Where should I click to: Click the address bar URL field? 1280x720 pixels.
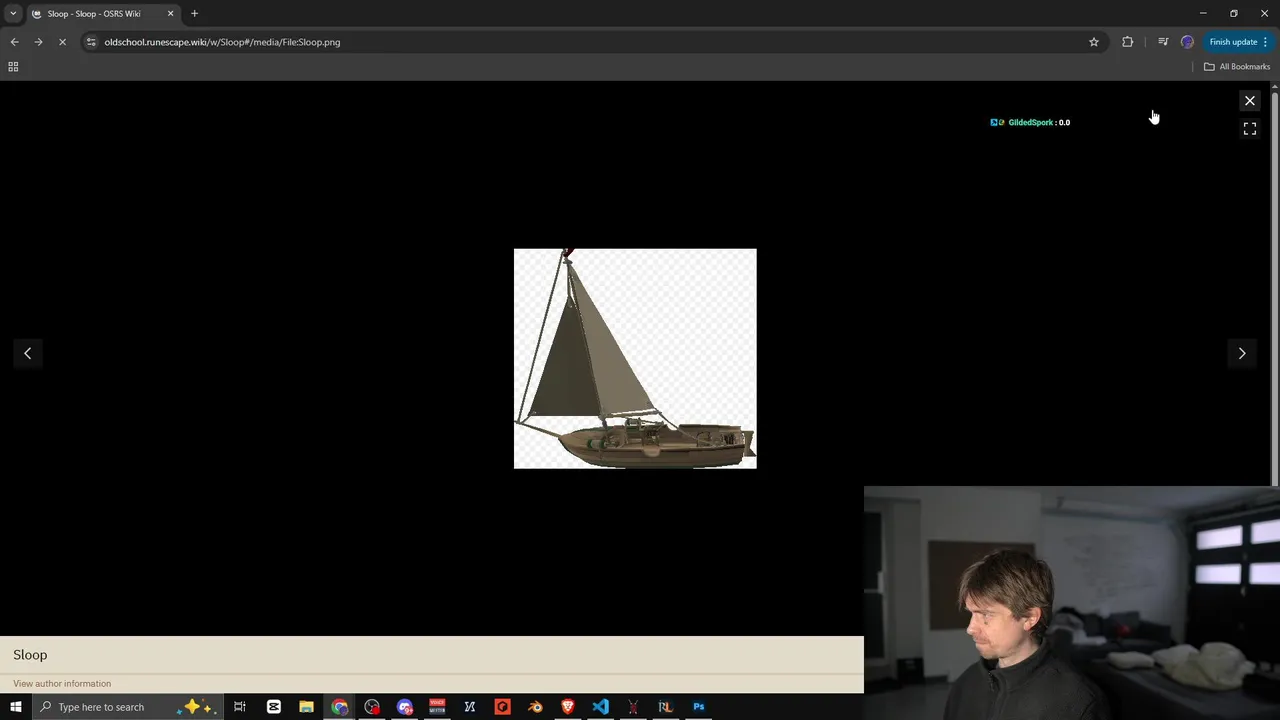(x=590, y=42)
